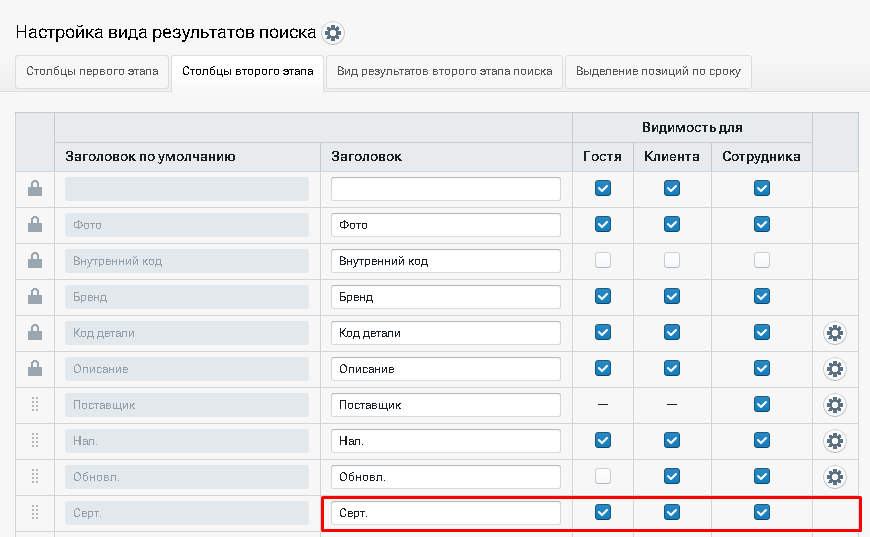Click the empty first header input field
Image resolution: width=870 pixels, height=537 pixels.
(x=446, y=189)
